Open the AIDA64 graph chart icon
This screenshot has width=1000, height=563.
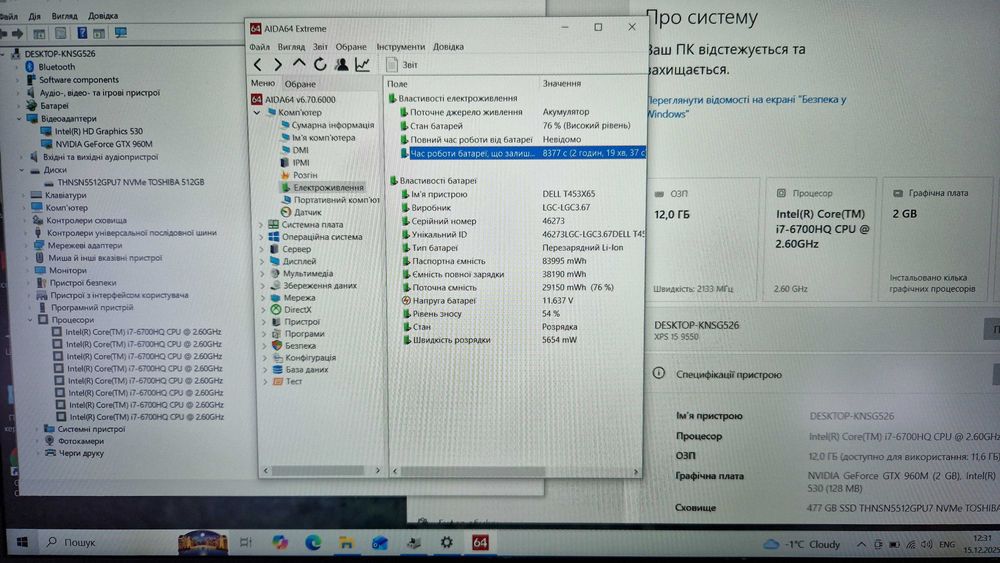click(x=362, y=64)
